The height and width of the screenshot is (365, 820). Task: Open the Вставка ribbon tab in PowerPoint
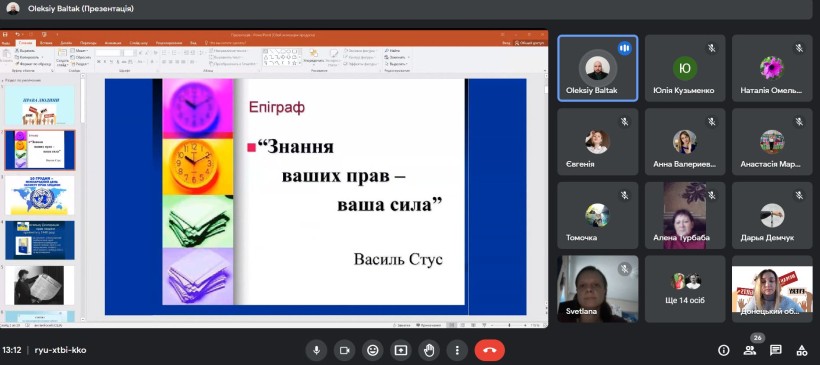coord(46,43)
